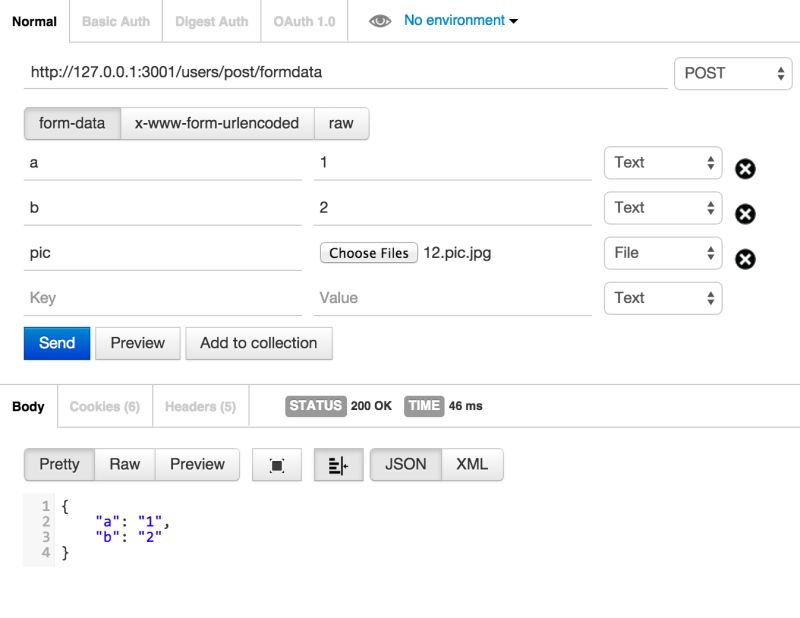Open the File type dropdown for pic
The height and width of the screenshot is (618, 800).
point(663,253)
